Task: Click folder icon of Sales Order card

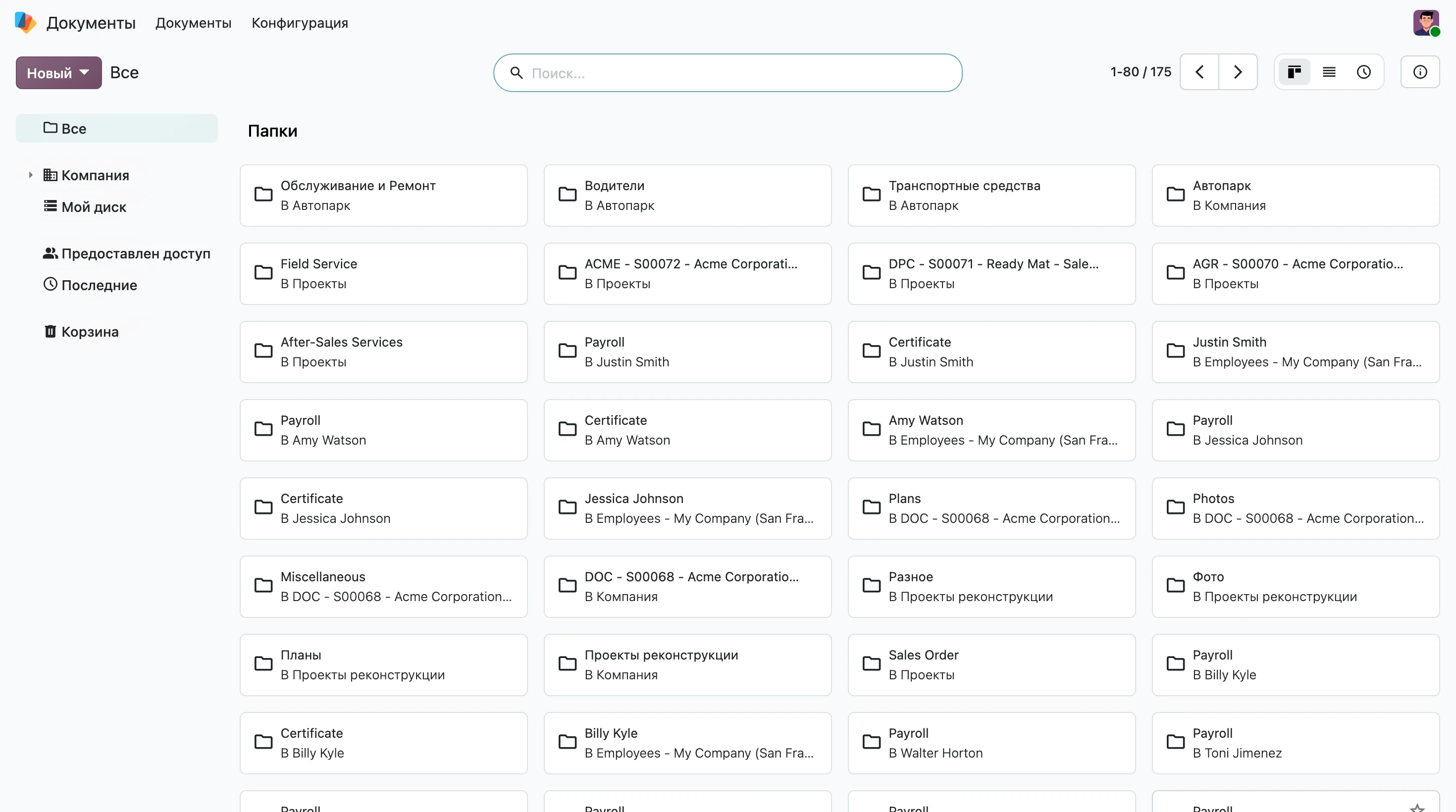Action: [x=872, y=664]
